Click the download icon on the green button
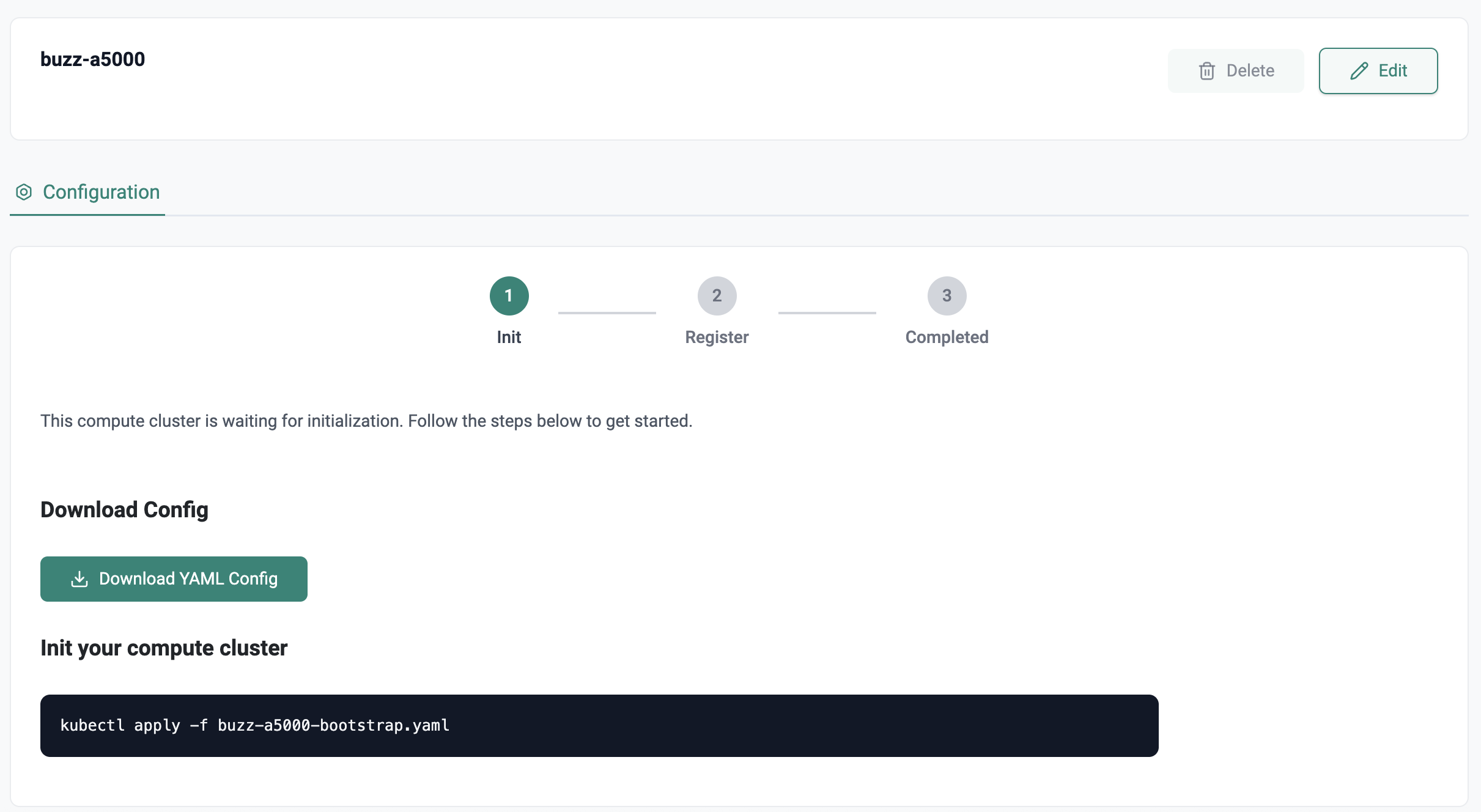This screenshot has height=812, width=1481. (80, 578)
